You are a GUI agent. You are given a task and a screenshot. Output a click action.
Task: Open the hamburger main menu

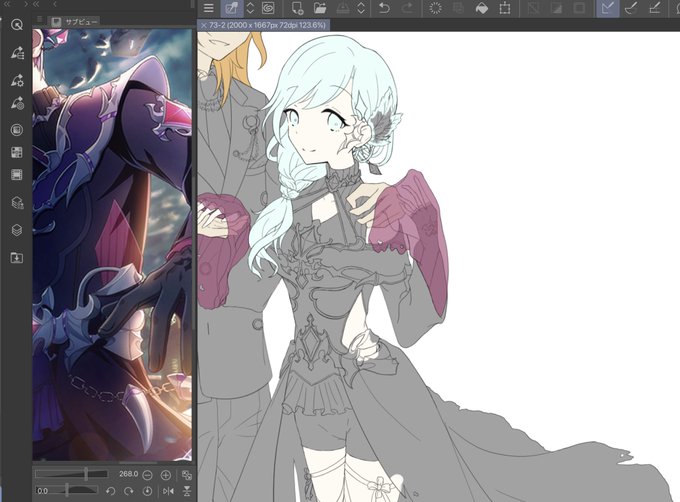click(209, 8)
